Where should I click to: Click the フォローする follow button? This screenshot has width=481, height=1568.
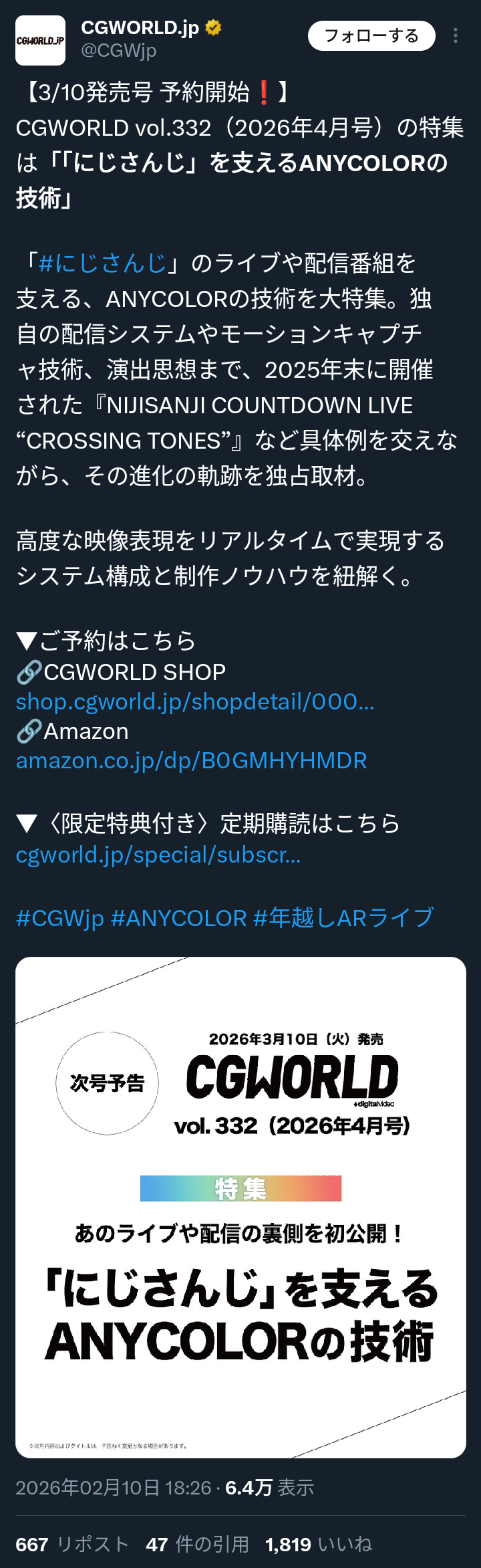tap(371, 35)
